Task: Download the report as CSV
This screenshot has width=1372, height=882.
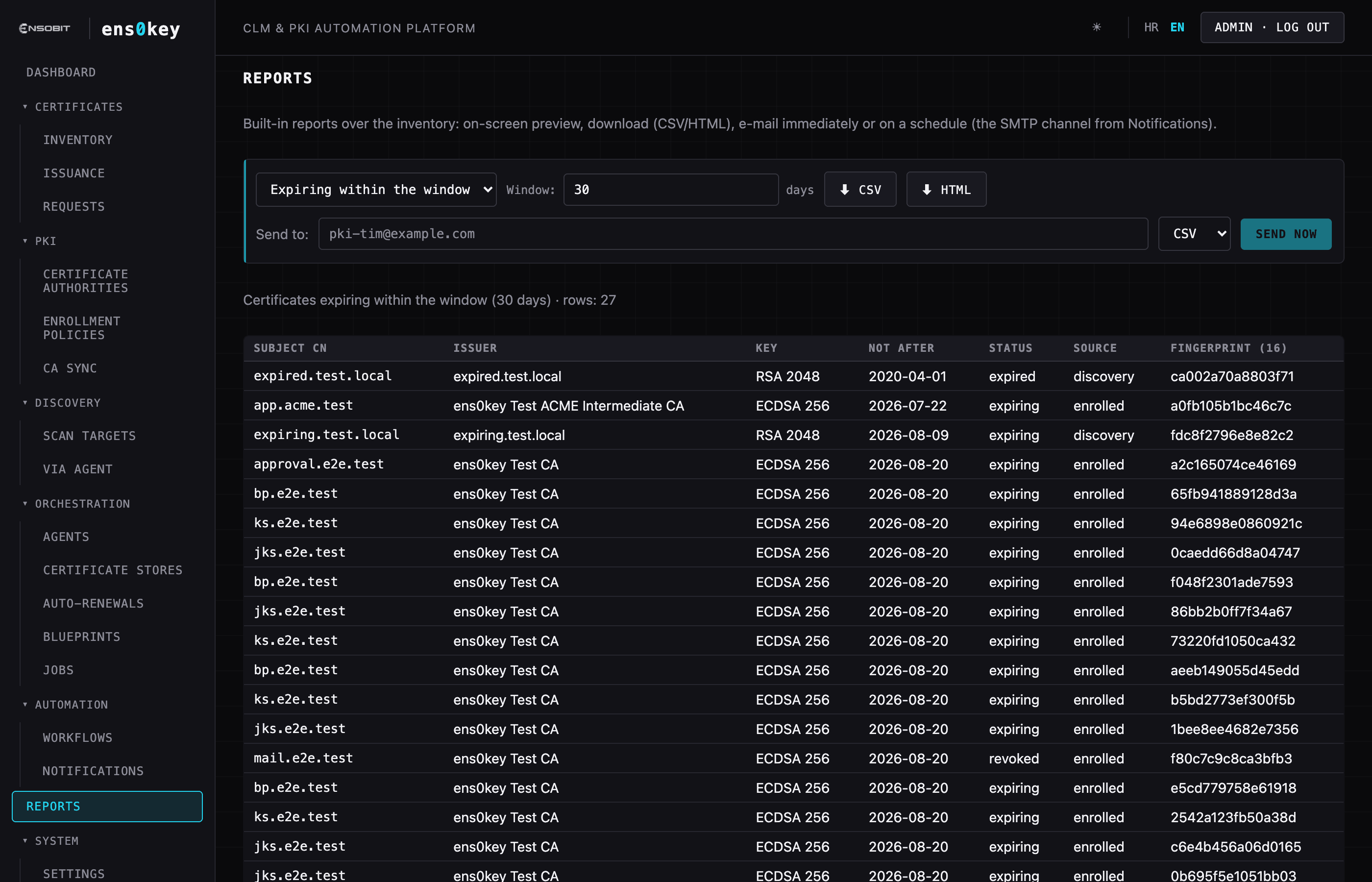Action: (860, 190)
